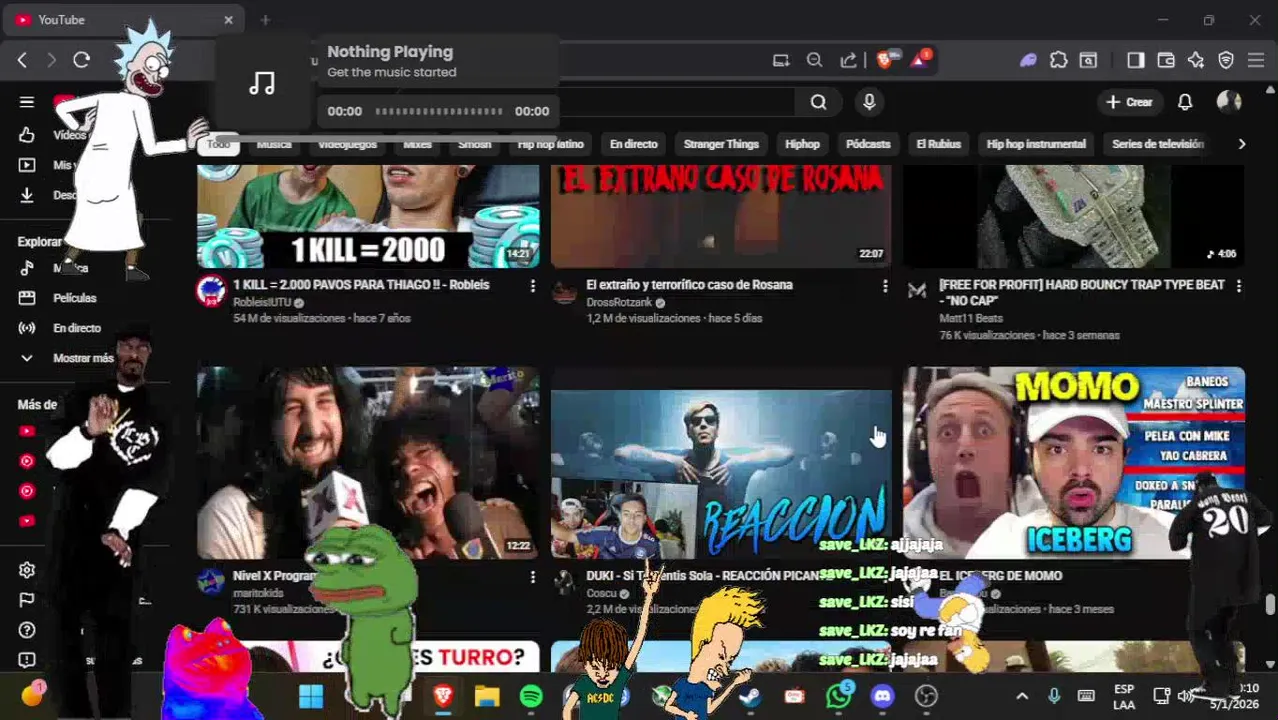Viewport: 1278px width, 720px height.
Task: Open the browser extensions puzzle icon
Action: [x=1058, y=61]
